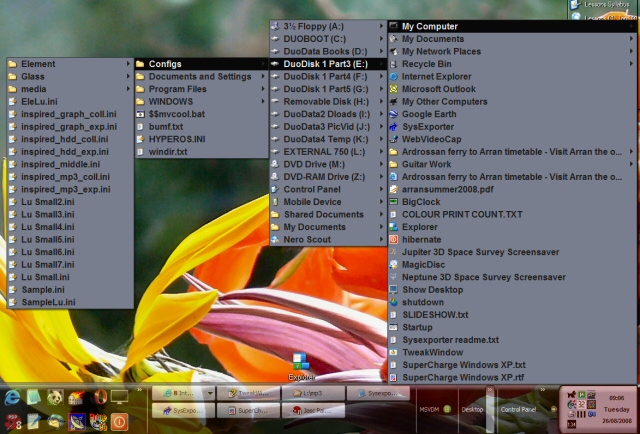Screen dimensions: 640x434
Task: Switch to the SuperCh... taskbar button
Action: [249, 410]
